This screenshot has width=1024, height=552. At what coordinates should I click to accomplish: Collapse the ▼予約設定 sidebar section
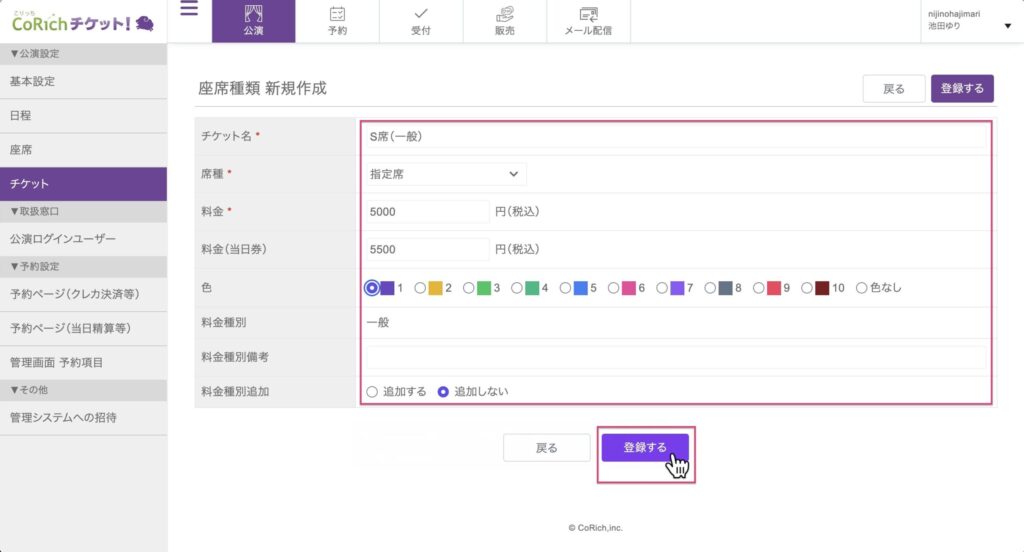click(x=34, y=266)
